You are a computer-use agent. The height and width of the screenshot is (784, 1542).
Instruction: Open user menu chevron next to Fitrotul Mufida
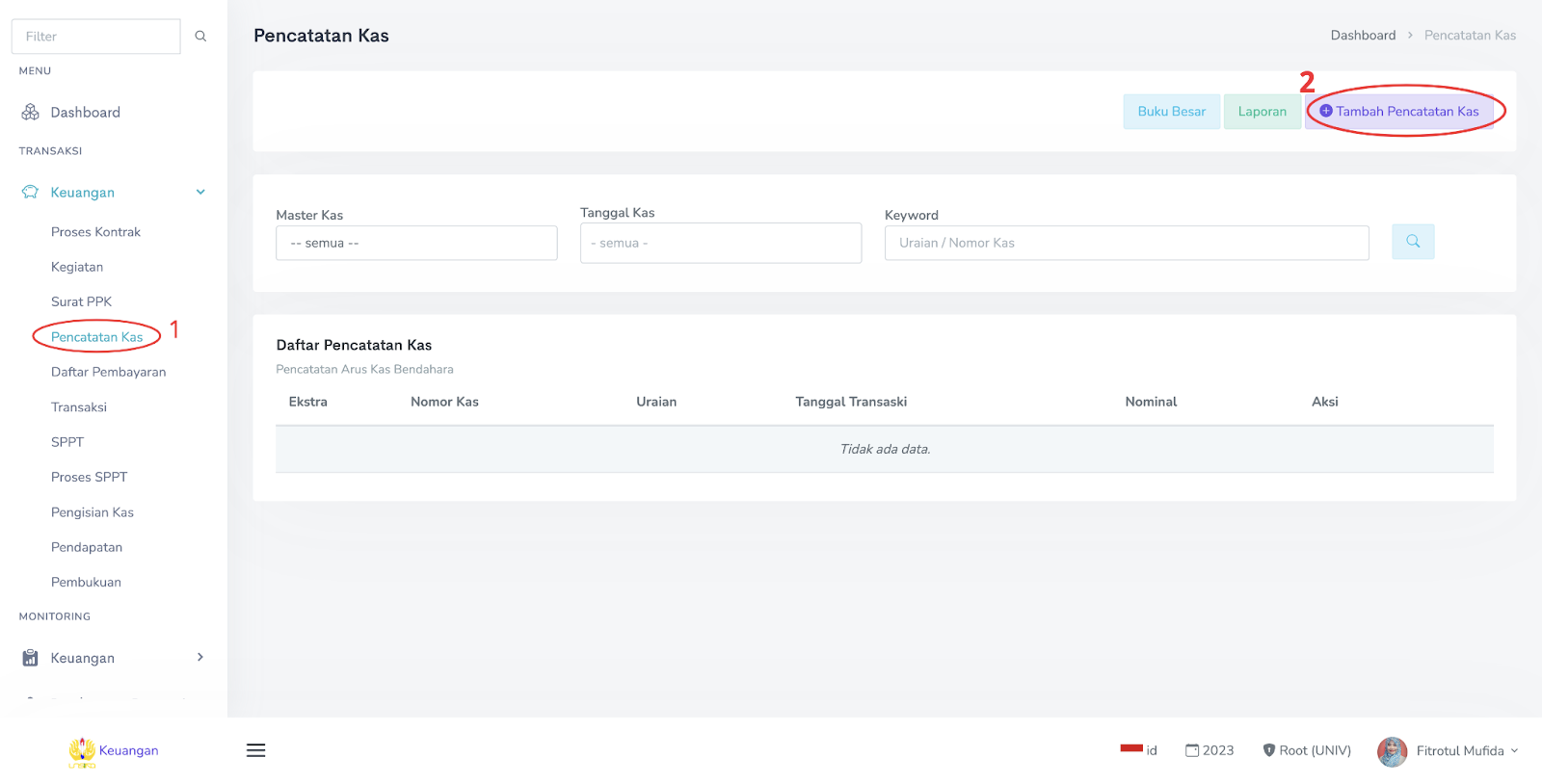pos(1515,751)
